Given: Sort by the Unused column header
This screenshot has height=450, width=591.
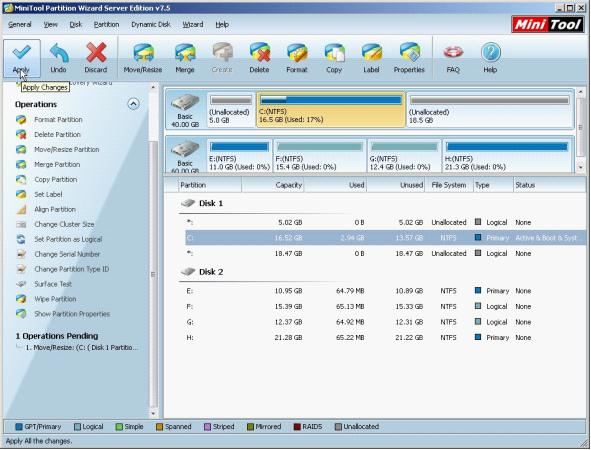Looking at the screenshot, I should (x=396, y=185).
